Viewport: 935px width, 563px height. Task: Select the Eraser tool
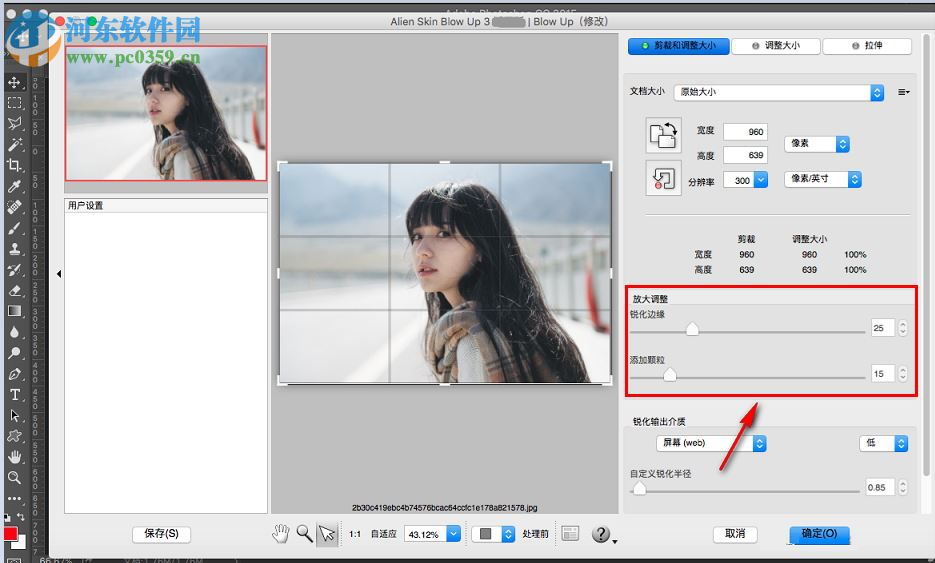point(14,290)
